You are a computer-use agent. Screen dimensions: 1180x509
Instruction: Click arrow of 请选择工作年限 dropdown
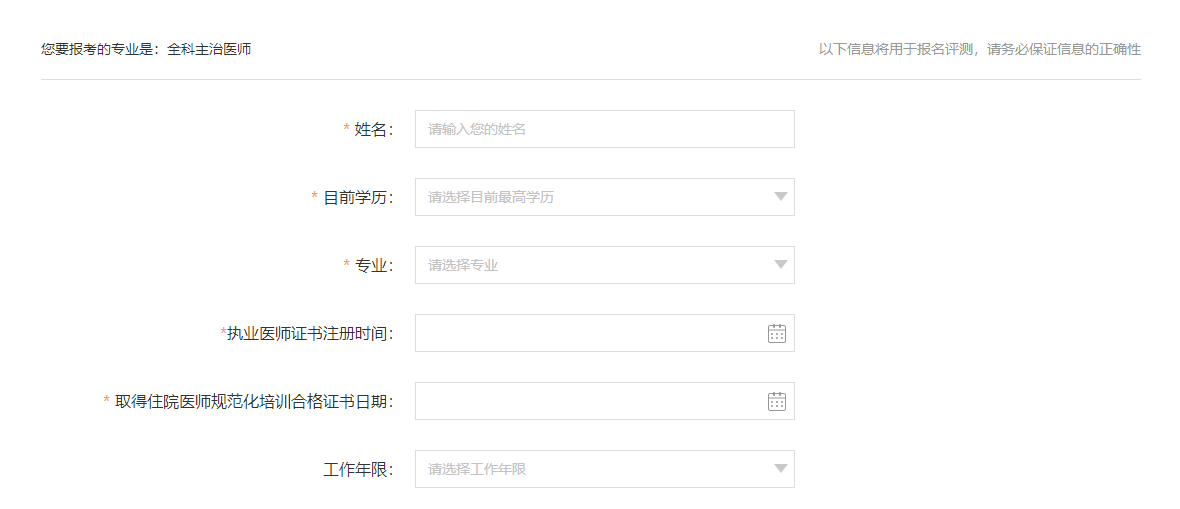pos(781,469)
